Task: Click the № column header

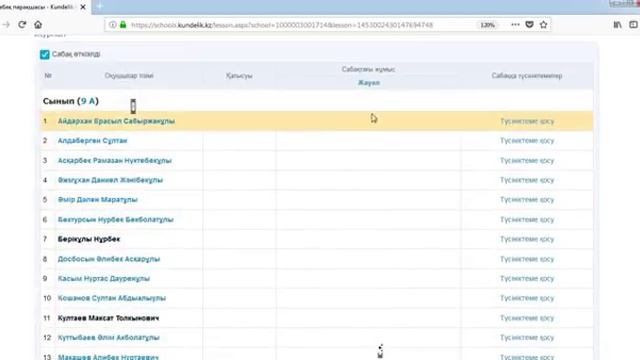Action: pyautogui.click(x=48, y=76)
